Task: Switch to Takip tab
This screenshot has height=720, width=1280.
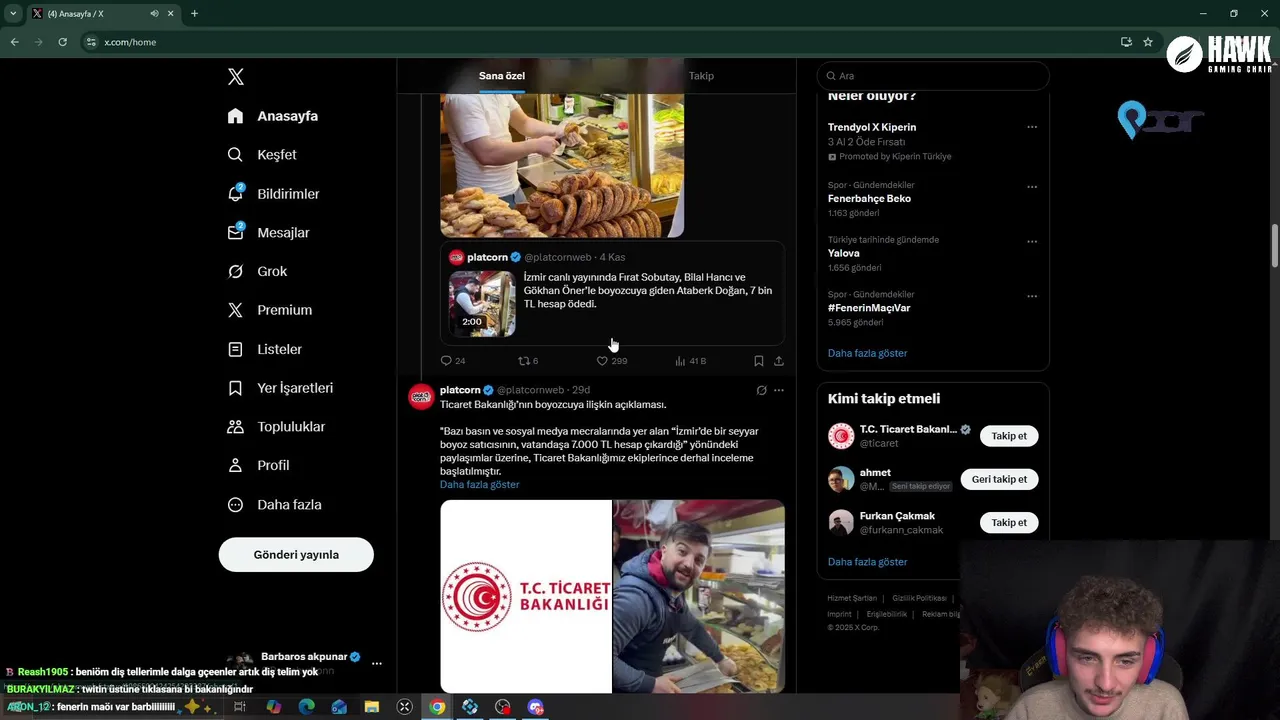Action: tap(701, 76)
